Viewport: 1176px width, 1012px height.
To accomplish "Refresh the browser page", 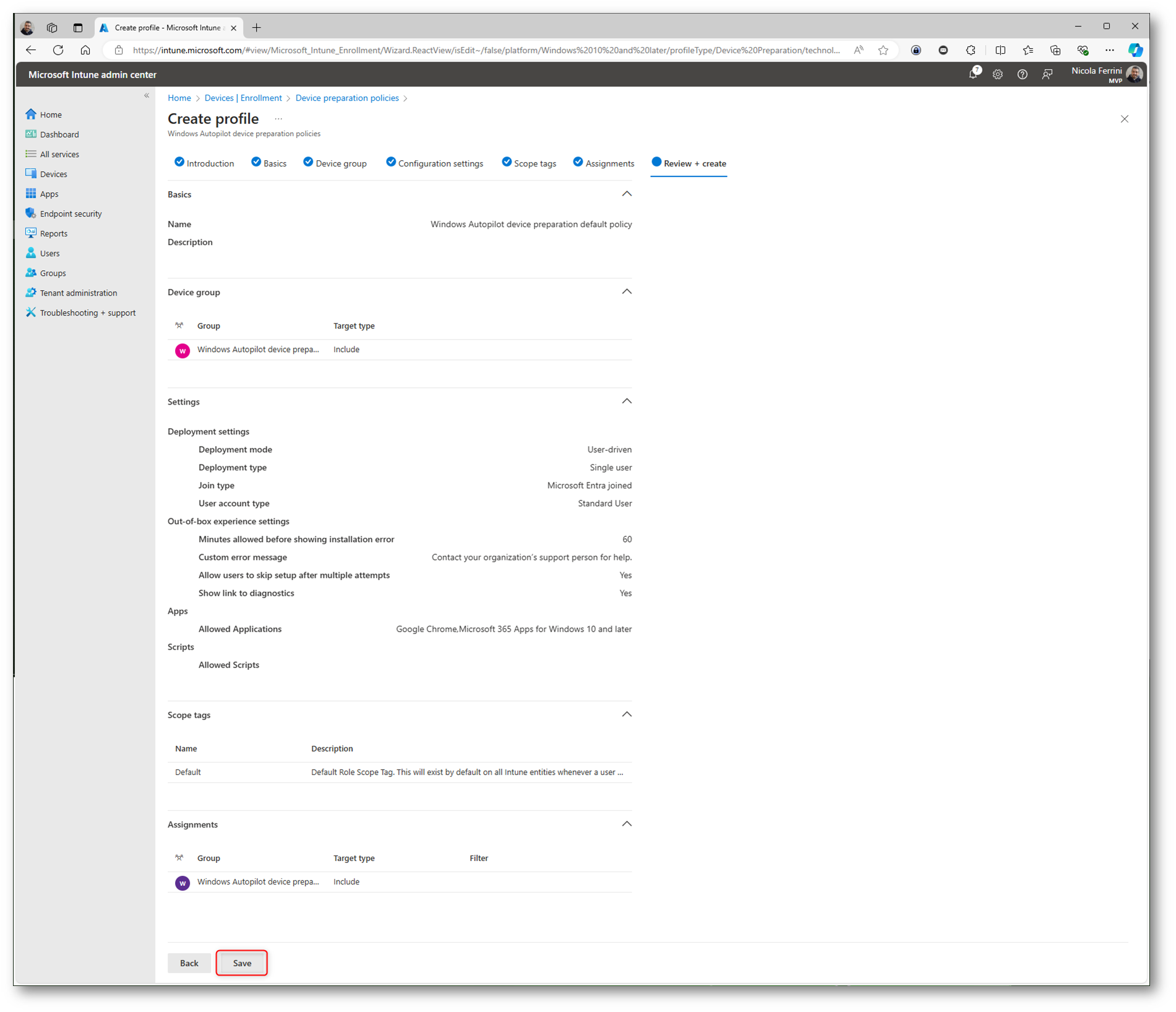I will click(58, 50).
